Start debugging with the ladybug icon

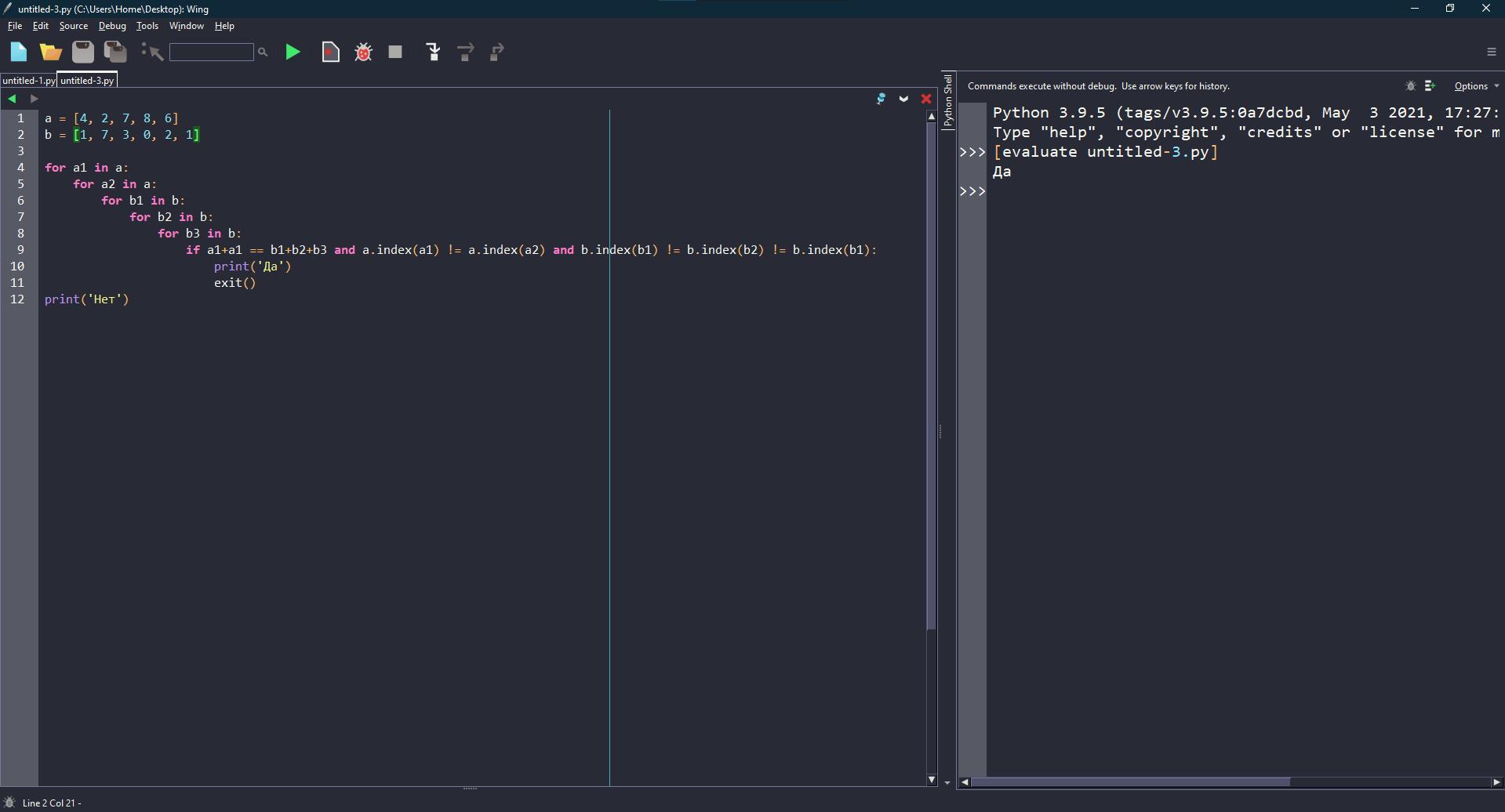[x=363, y=53]
